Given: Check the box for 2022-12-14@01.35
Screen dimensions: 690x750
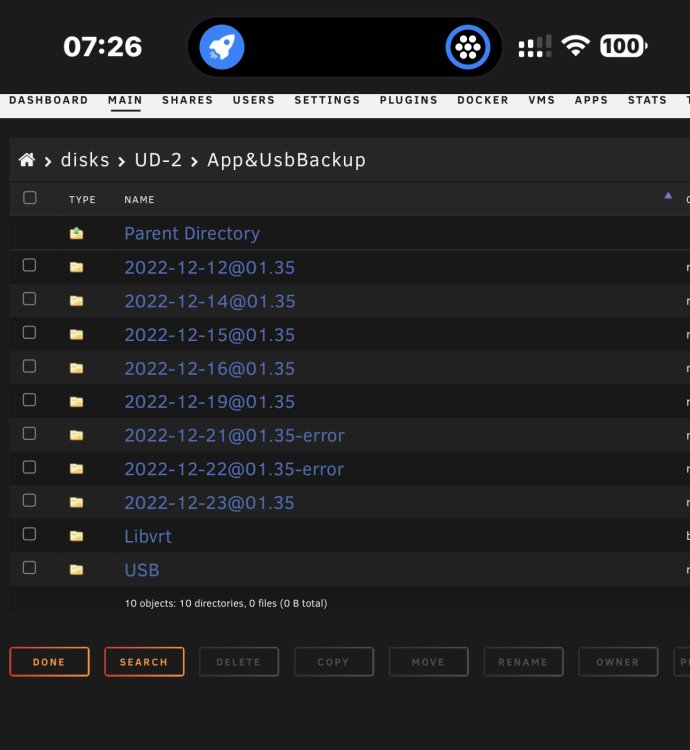Looking at the screenshot, I should click(x=30, y=299).
